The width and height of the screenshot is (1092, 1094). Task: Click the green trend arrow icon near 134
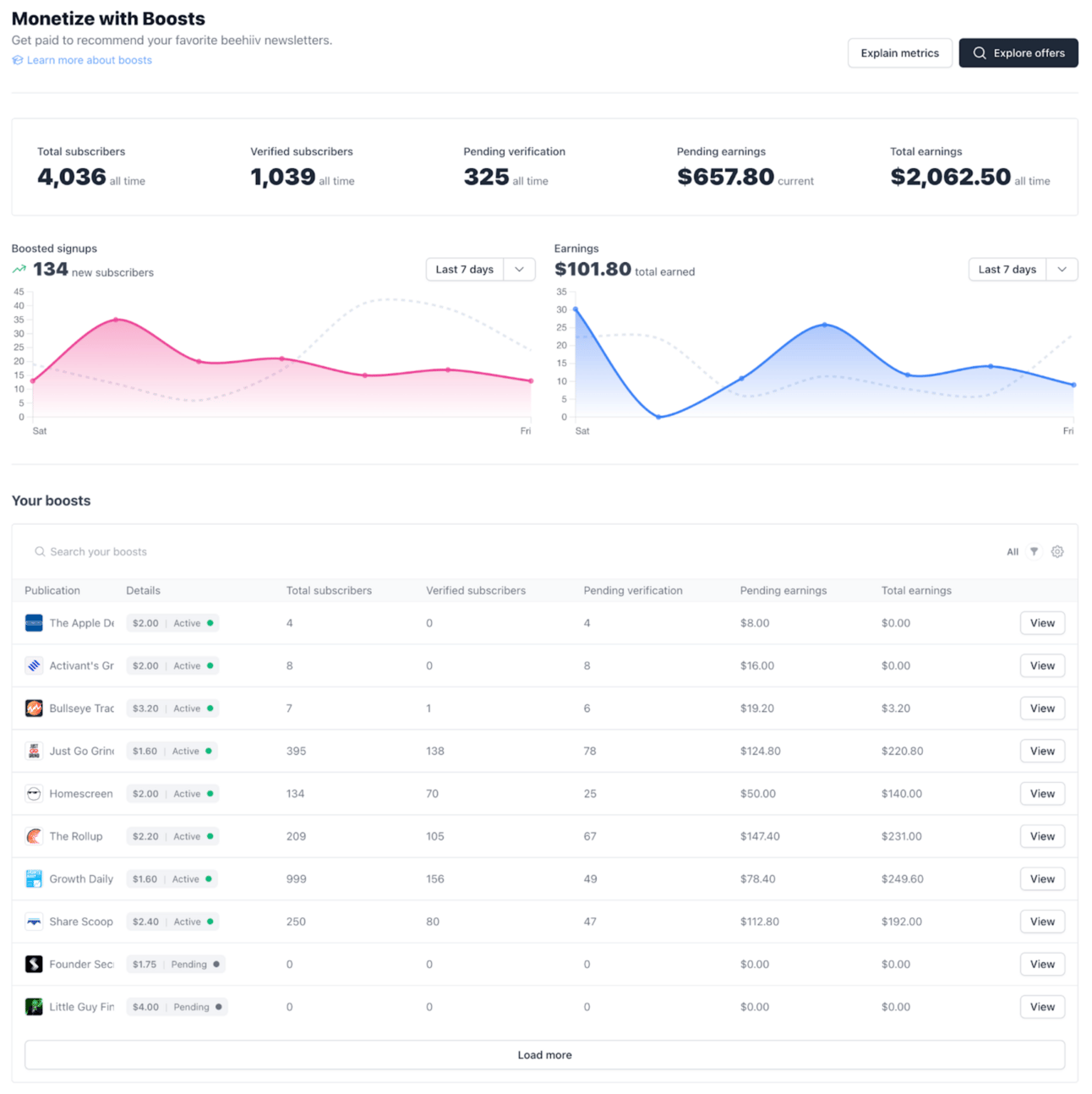tap(19, 269)
